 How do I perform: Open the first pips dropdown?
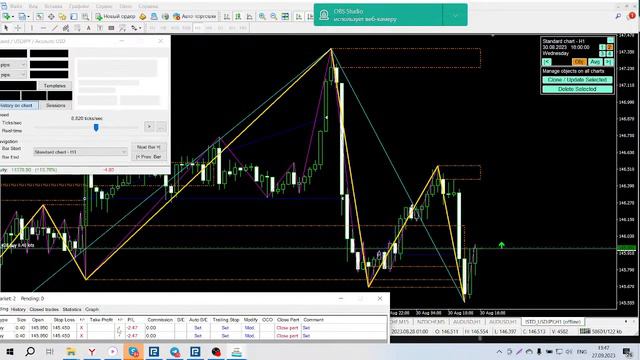[13, 65]
